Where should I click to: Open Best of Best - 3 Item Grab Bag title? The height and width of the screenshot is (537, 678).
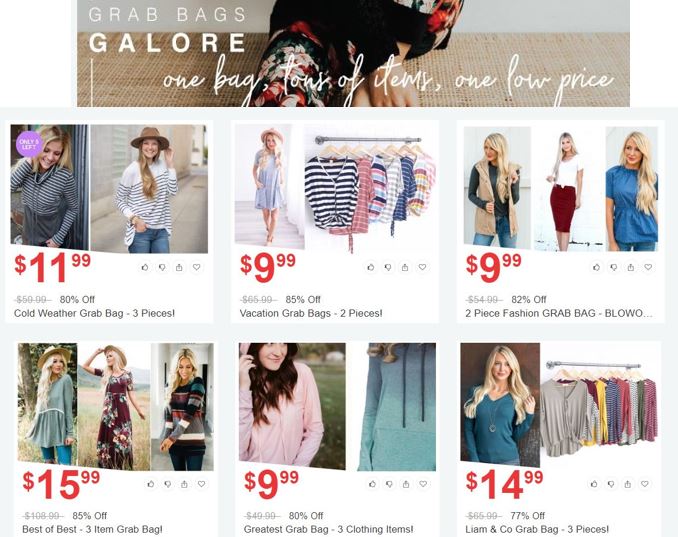coord(92,529)
